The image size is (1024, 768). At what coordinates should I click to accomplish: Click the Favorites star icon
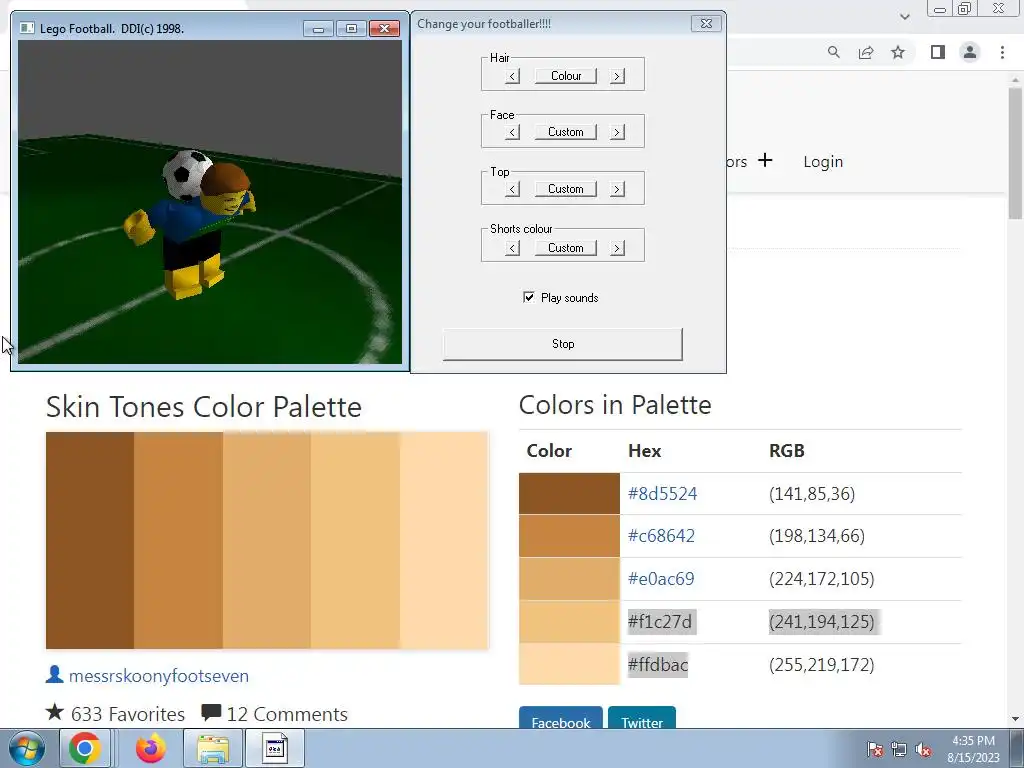55,712
